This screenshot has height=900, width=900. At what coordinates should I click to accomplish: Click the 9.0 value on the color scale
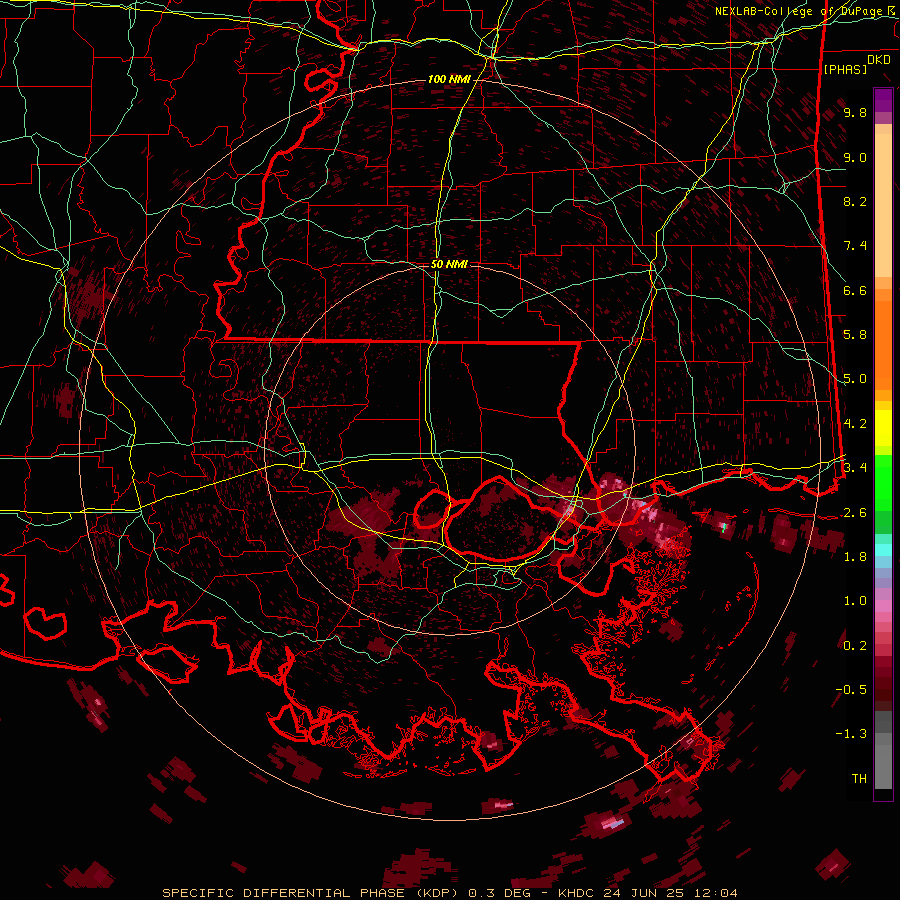click(x=855, y=157)
